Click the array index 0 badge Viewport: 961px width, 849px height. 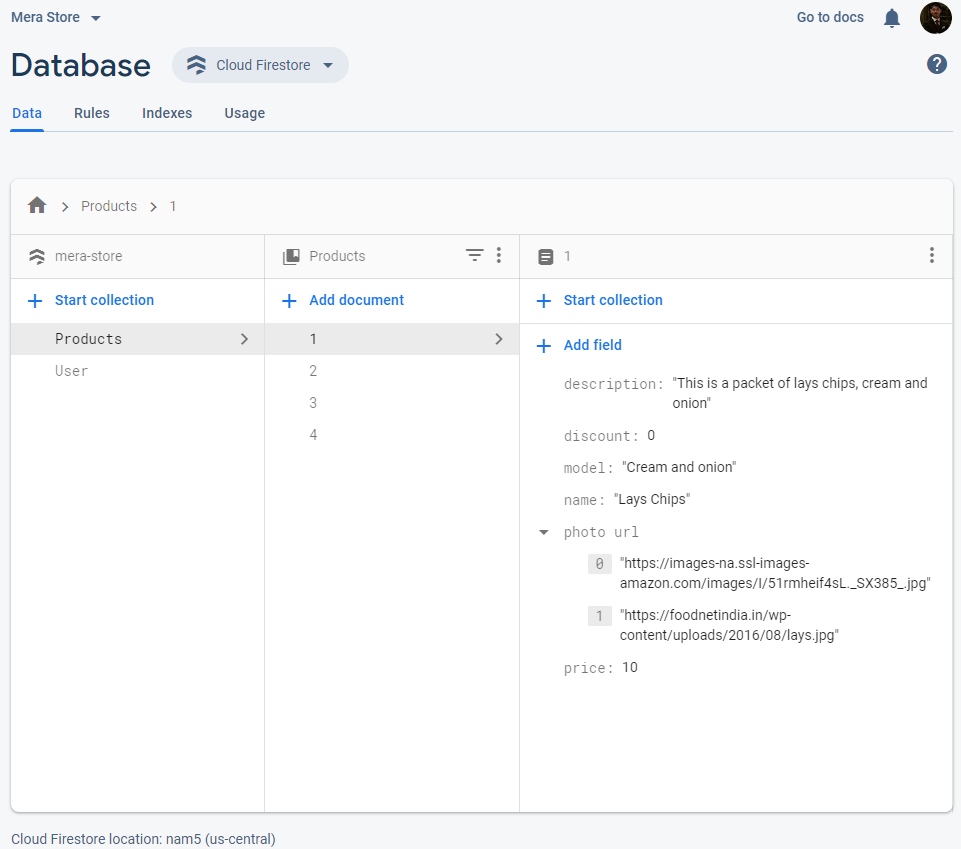[599, 563]
